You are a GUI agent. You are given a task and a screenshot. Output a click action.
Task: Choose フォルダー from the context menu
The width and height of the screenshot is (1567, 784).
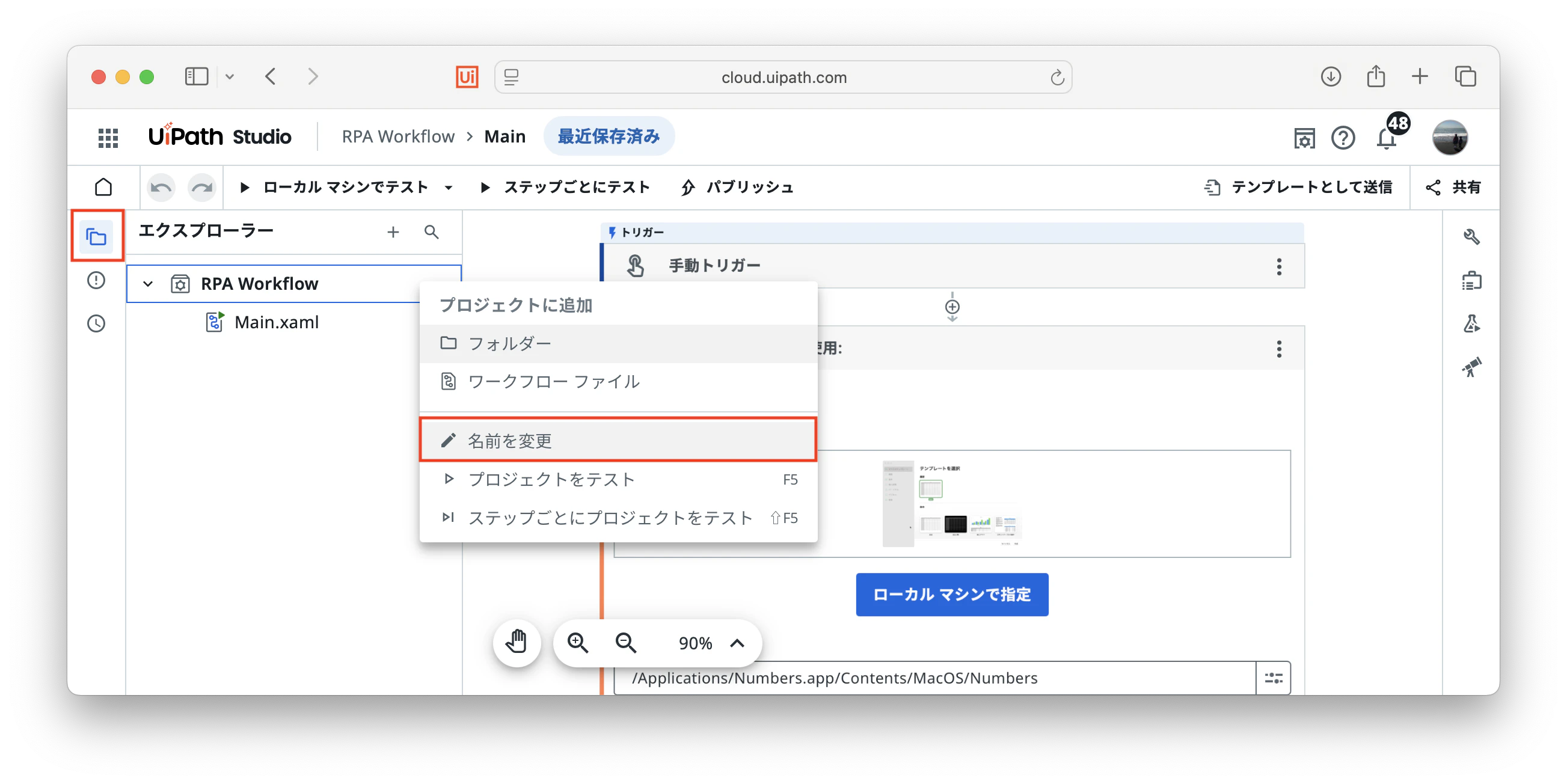tap(618, 344)
